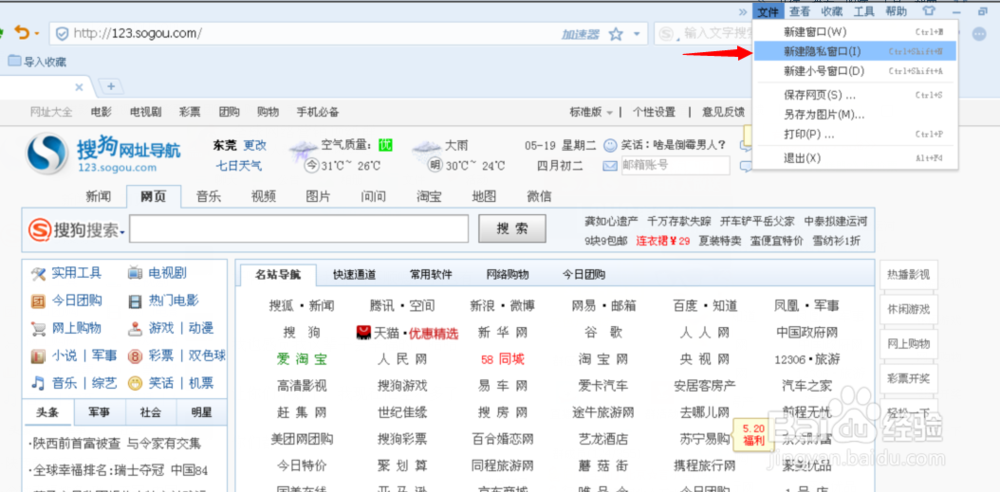Click the mail envelope icon
The width and height of the screenshot is (1000, 492).
click(610, 166)
